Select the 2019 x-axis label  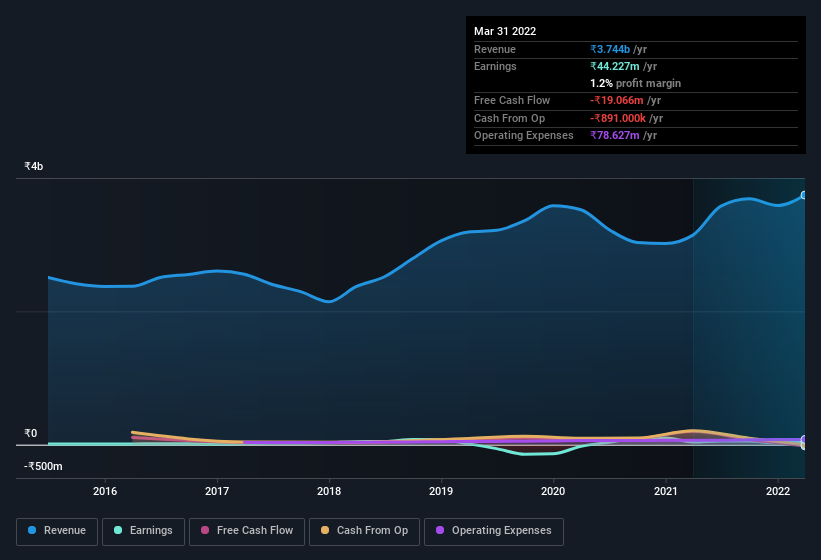pyautogui.click(x=441, y=491)
